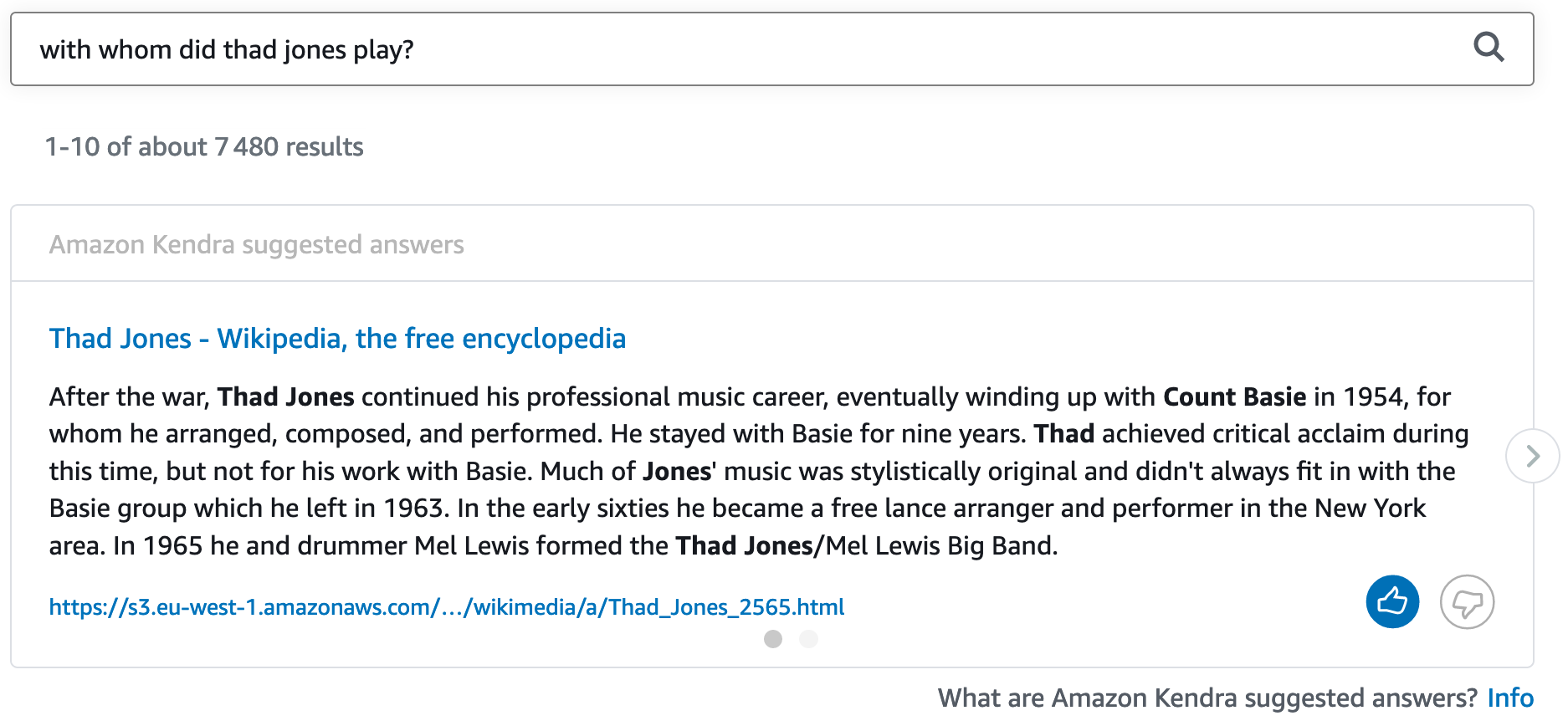Screen dimensions: 1568x726
Task: Click the "1-10 of about 7 480 results" count
Action: coord(204,147)
